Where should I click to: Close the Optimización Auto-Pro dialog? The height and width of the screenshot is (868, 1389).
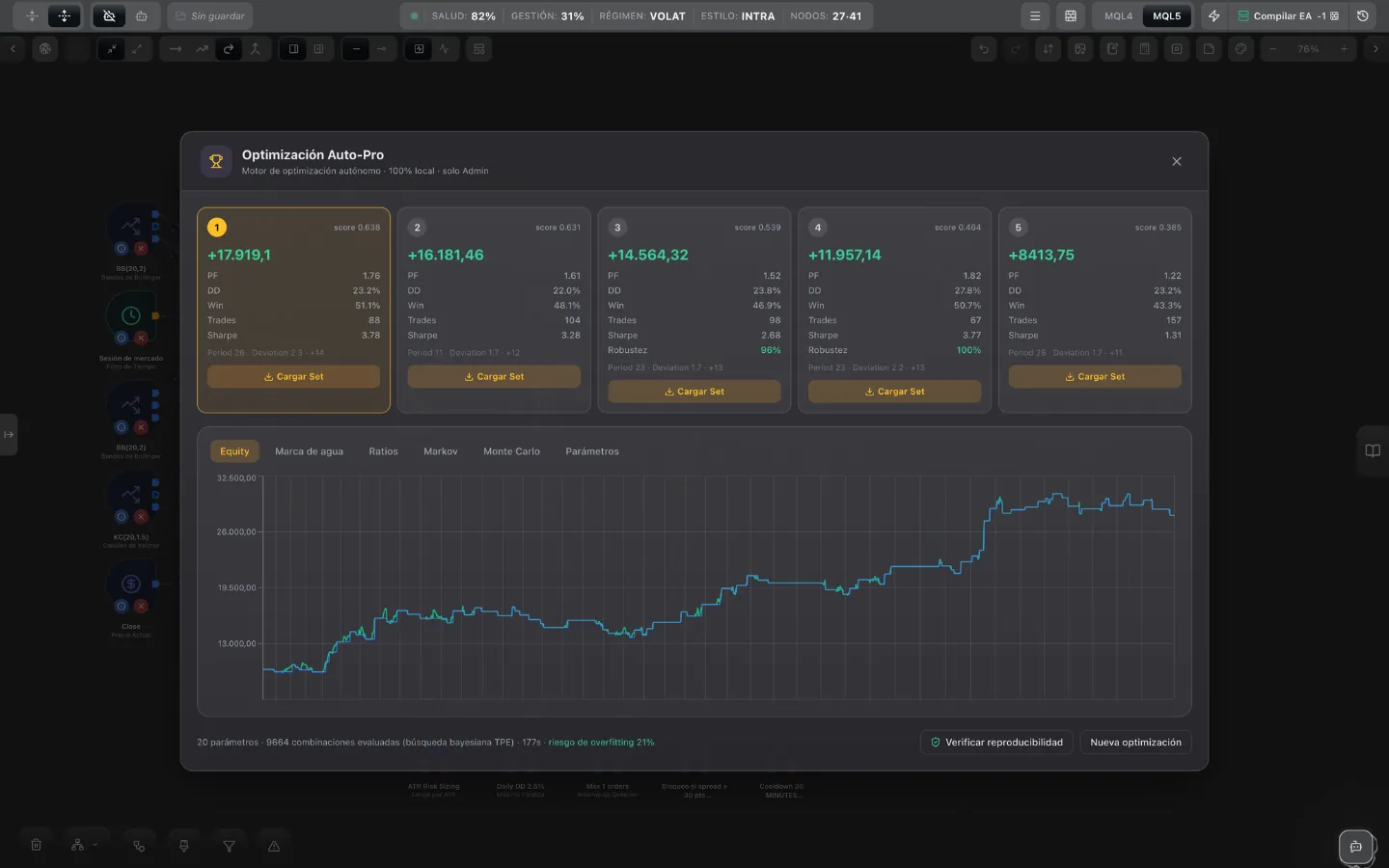point(1177,161)
